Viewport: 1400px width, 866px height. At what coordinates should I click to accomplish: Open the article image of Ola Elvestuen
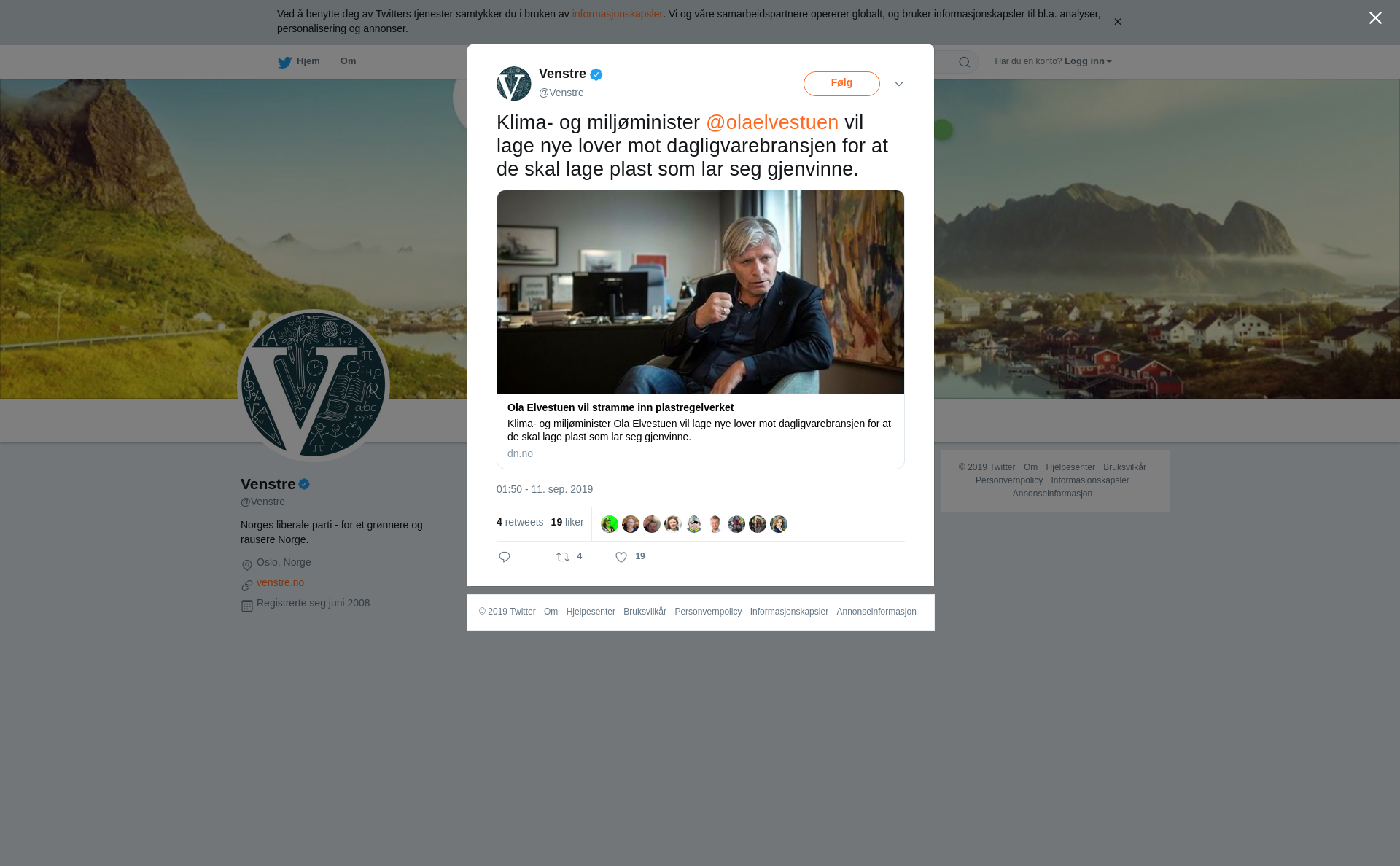[x=701, y=292]
